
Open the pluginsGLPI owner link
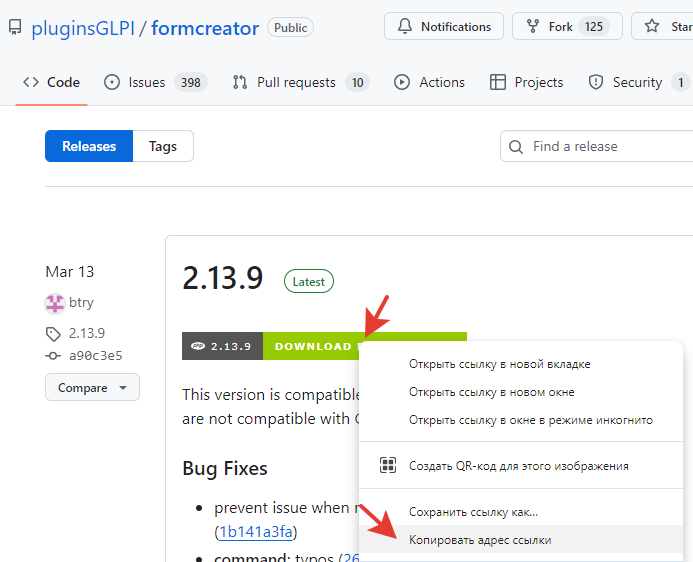[83, 28]
